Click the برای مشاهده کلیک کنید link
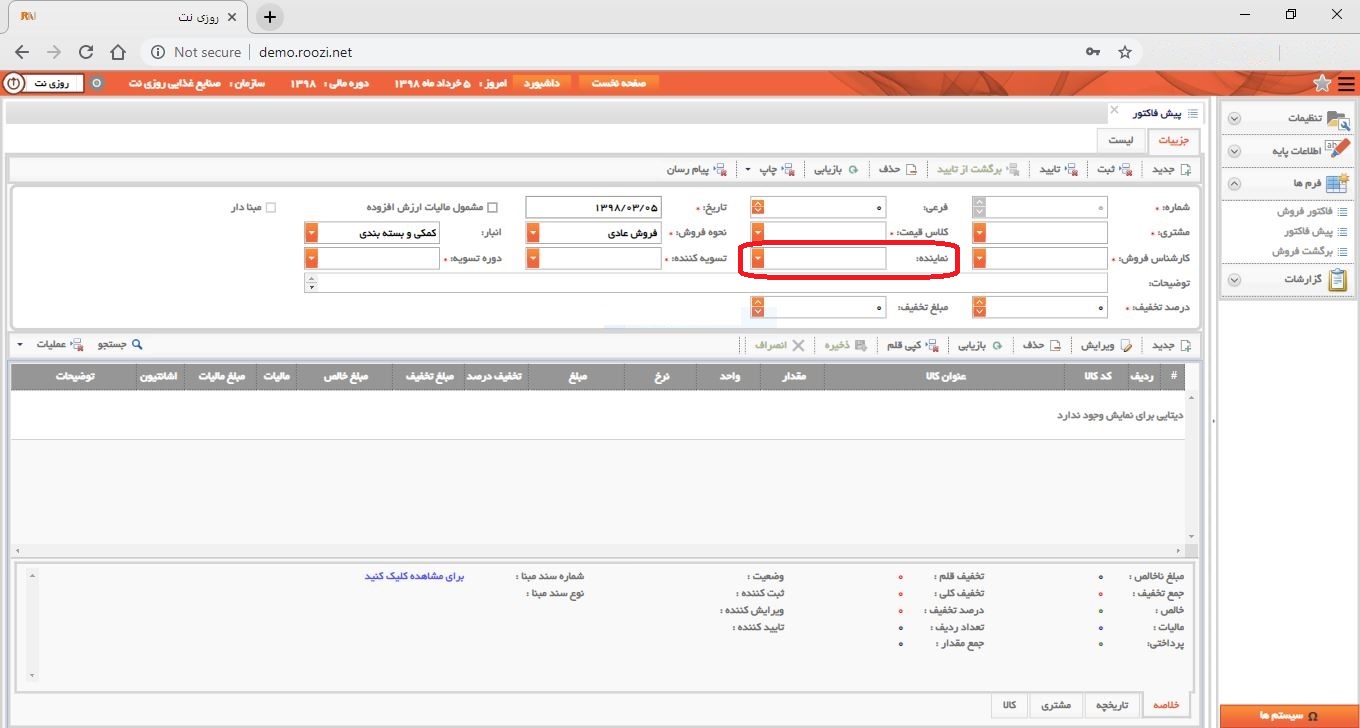The image size is (1360, 728). point(415,577)
